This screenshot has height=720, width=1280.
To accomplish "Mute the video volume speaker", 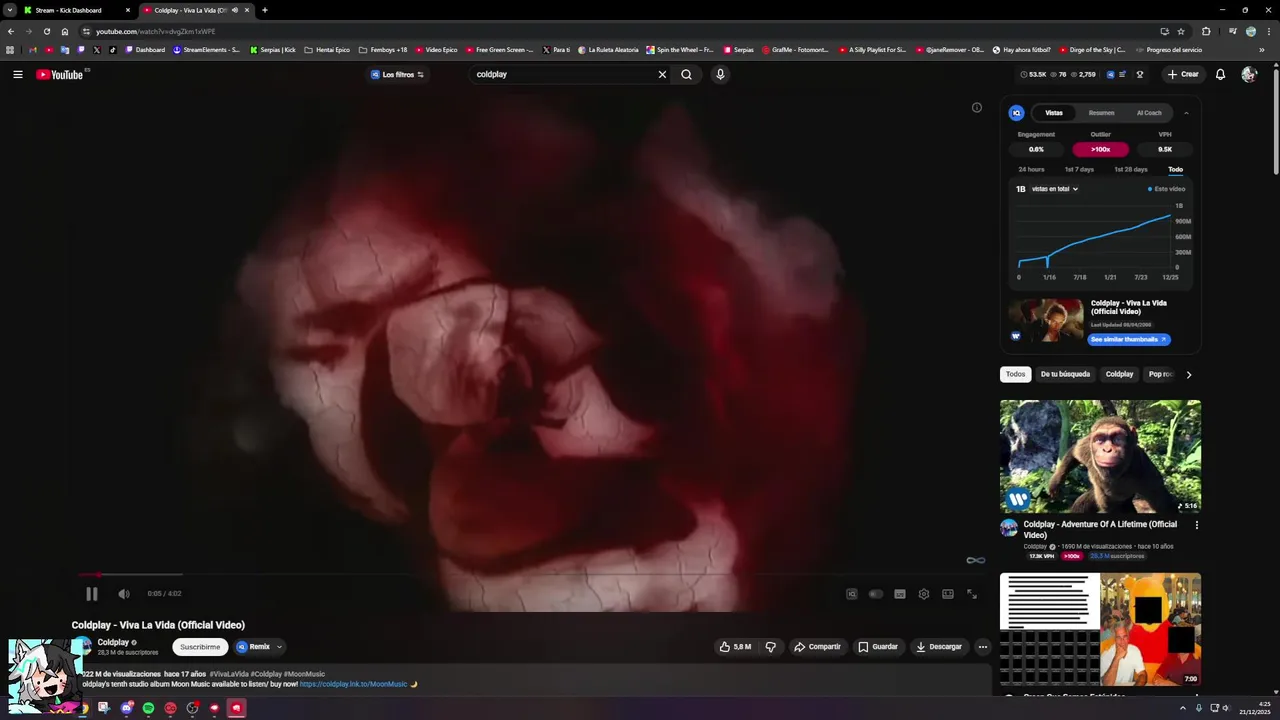I will [124, 594].
